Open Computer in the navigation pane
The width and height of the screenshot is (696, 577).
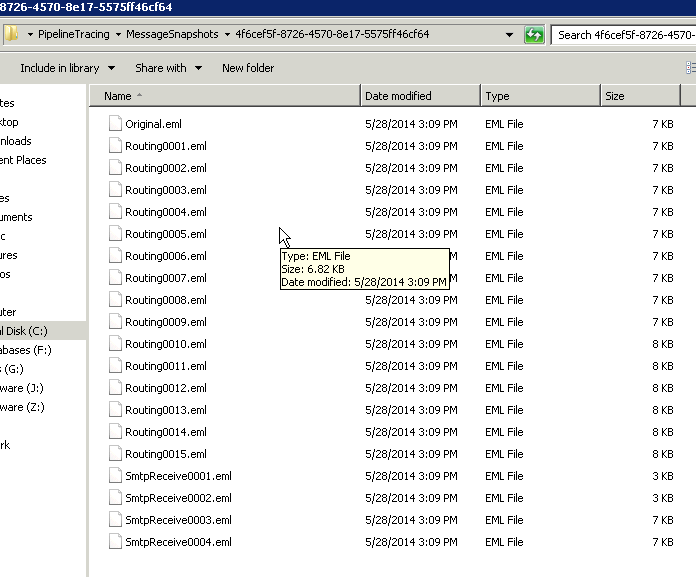pyautogui.click(x=8, y=312)
